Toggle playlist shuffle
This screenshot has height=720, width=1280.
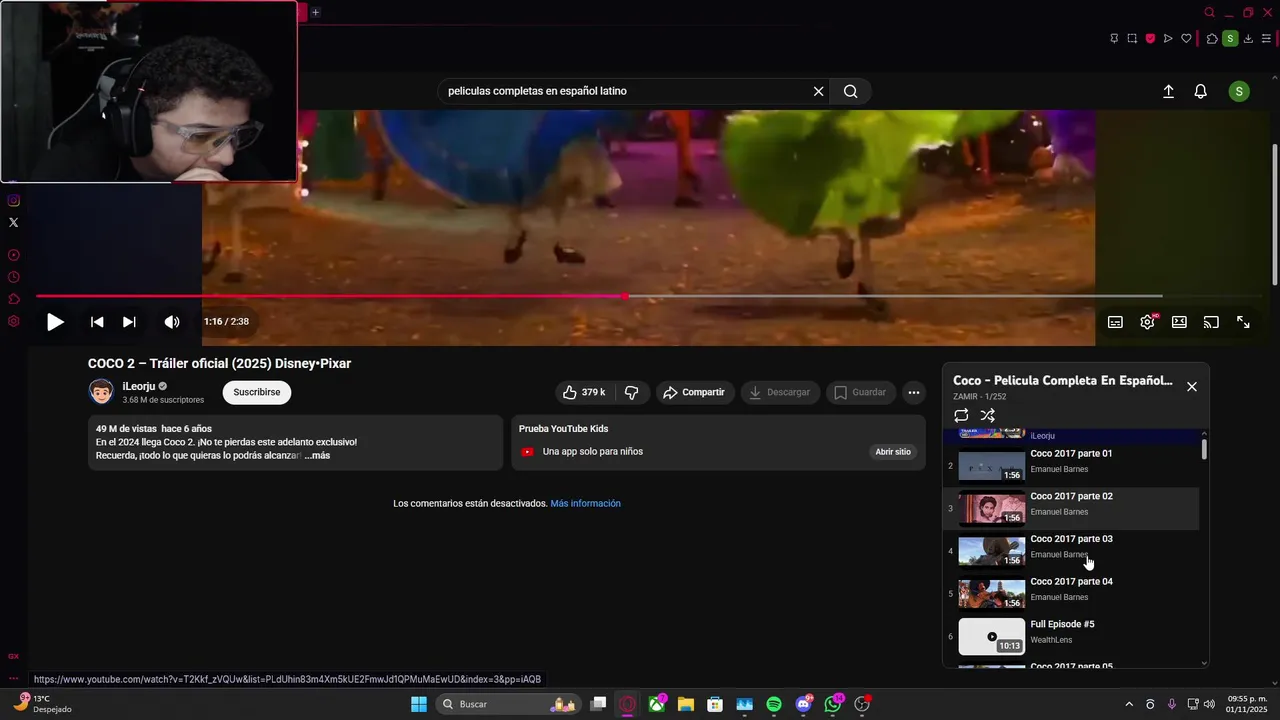[987, 415]
